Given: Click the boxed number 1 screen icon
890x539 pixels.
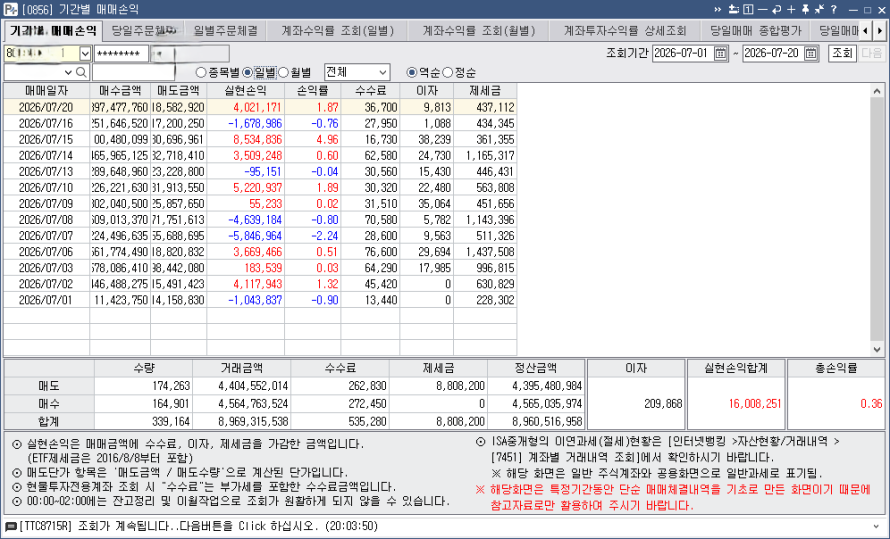Looking at the screenshot, I should click(x=748, y=10).
